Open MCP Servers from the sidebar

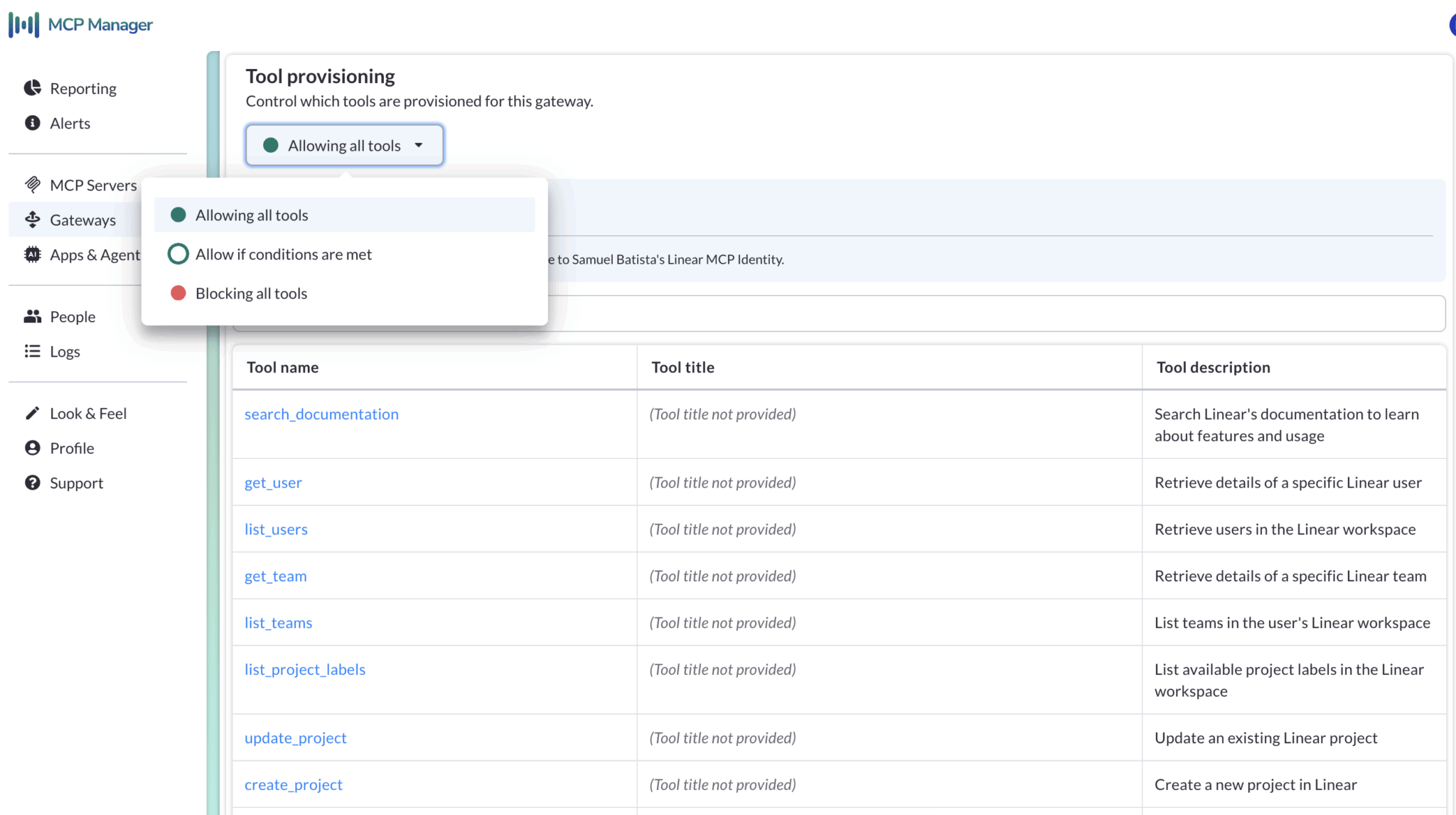pyautogui.click(x=93, y=185)
